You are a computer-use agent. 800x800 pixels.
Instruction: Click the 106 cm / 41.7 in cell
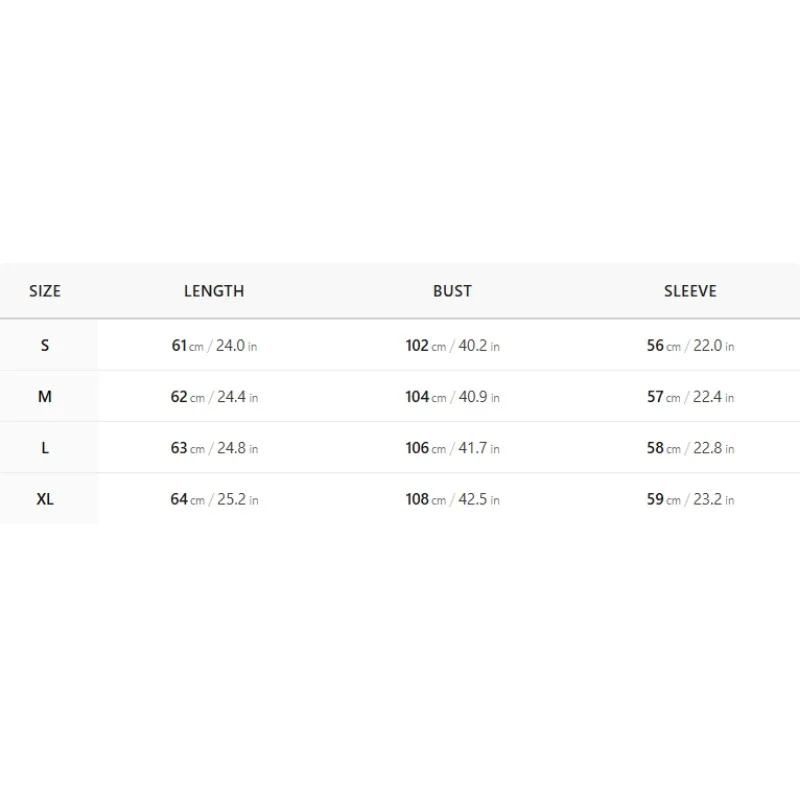(453, 448)
